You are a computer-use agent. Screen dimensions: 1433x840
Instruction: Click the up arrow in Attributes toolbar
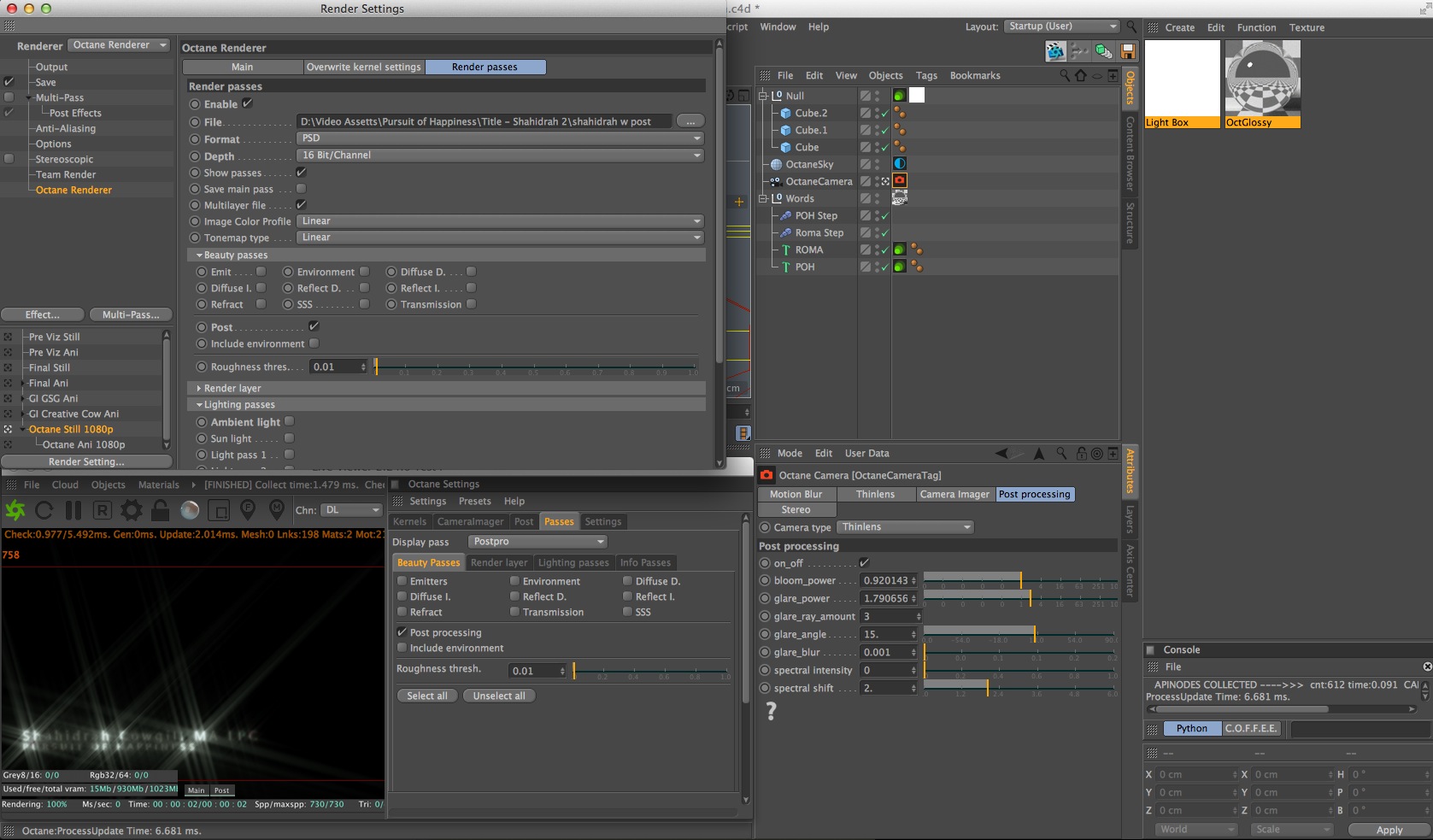(1039, 453)
